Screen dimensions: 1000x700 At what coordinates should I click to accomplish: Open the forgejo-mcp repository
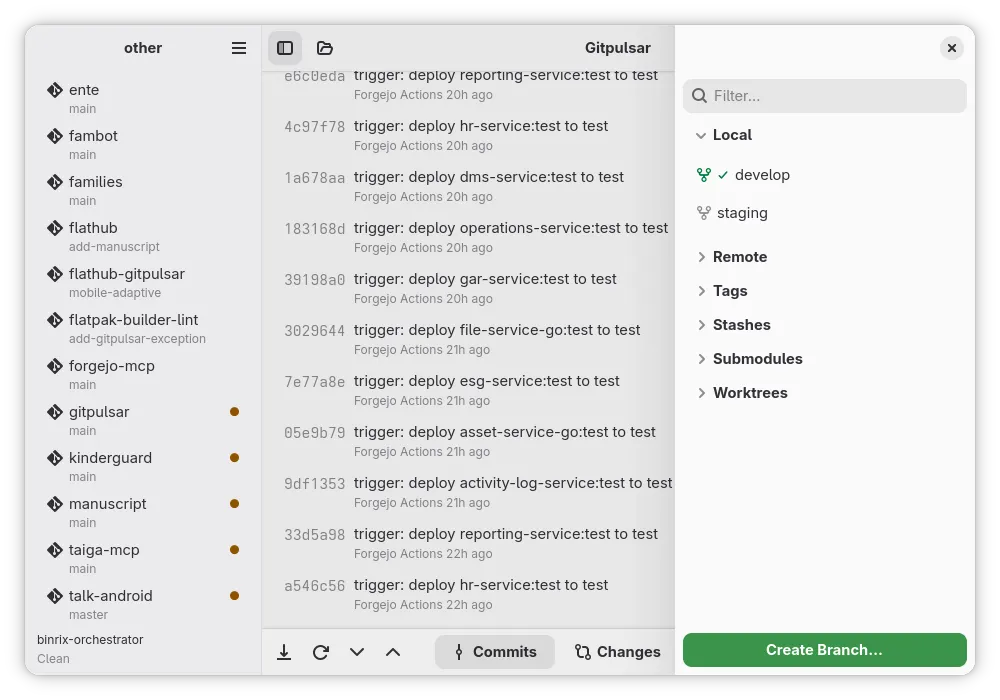143,374
